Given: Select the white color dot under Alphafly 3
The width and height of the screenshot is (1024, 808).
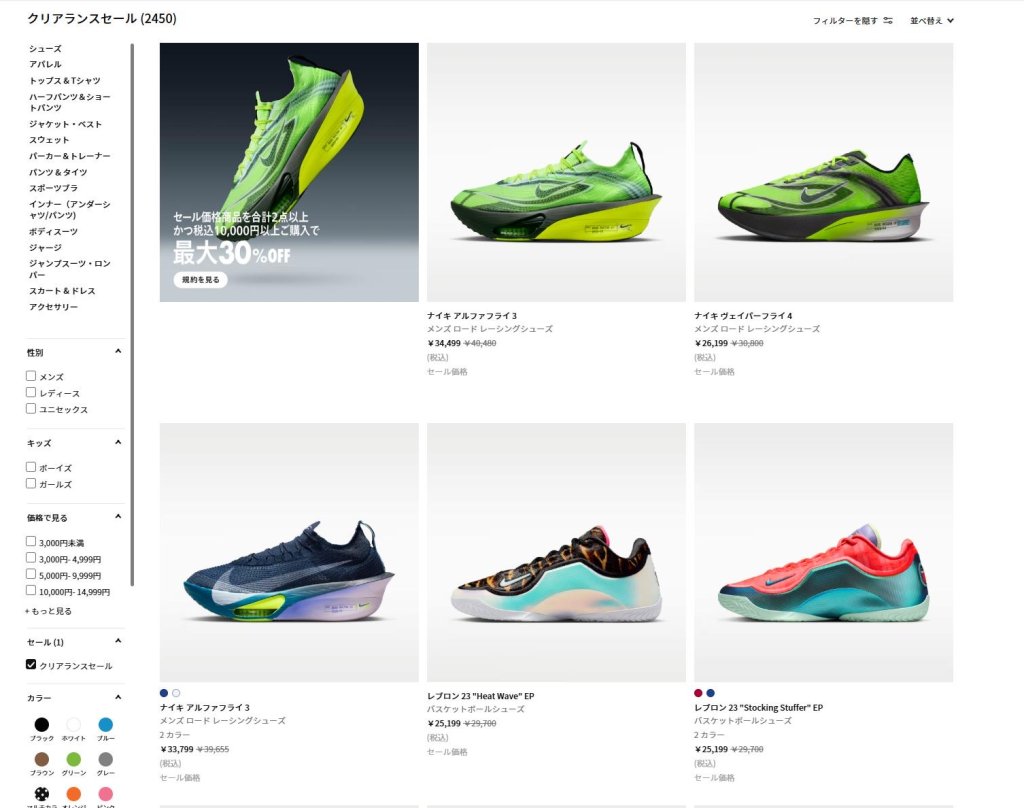Looking at the screenshot, I should [x=176, y=692].
